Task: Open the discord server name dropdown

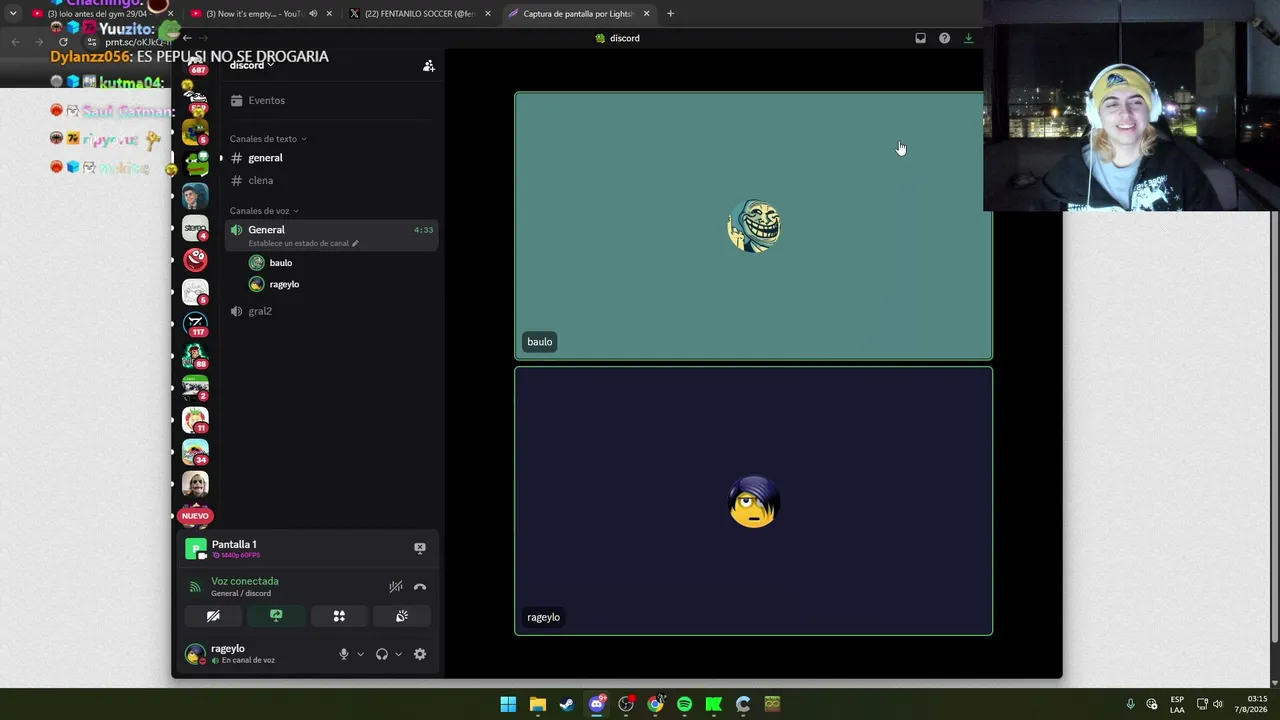Action: click(x=252, y=65)
